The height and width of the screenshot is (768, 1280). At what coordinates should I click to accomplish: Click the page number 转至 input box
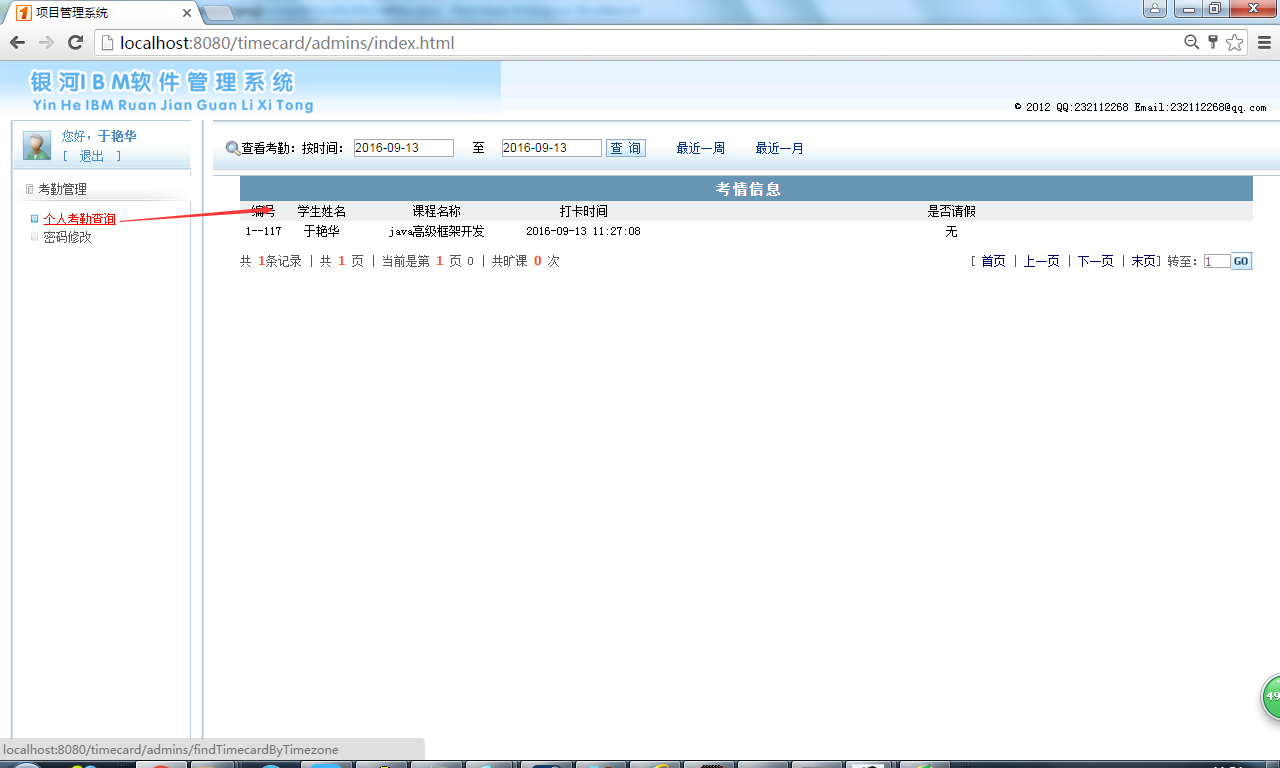(x=1216, y=260)
